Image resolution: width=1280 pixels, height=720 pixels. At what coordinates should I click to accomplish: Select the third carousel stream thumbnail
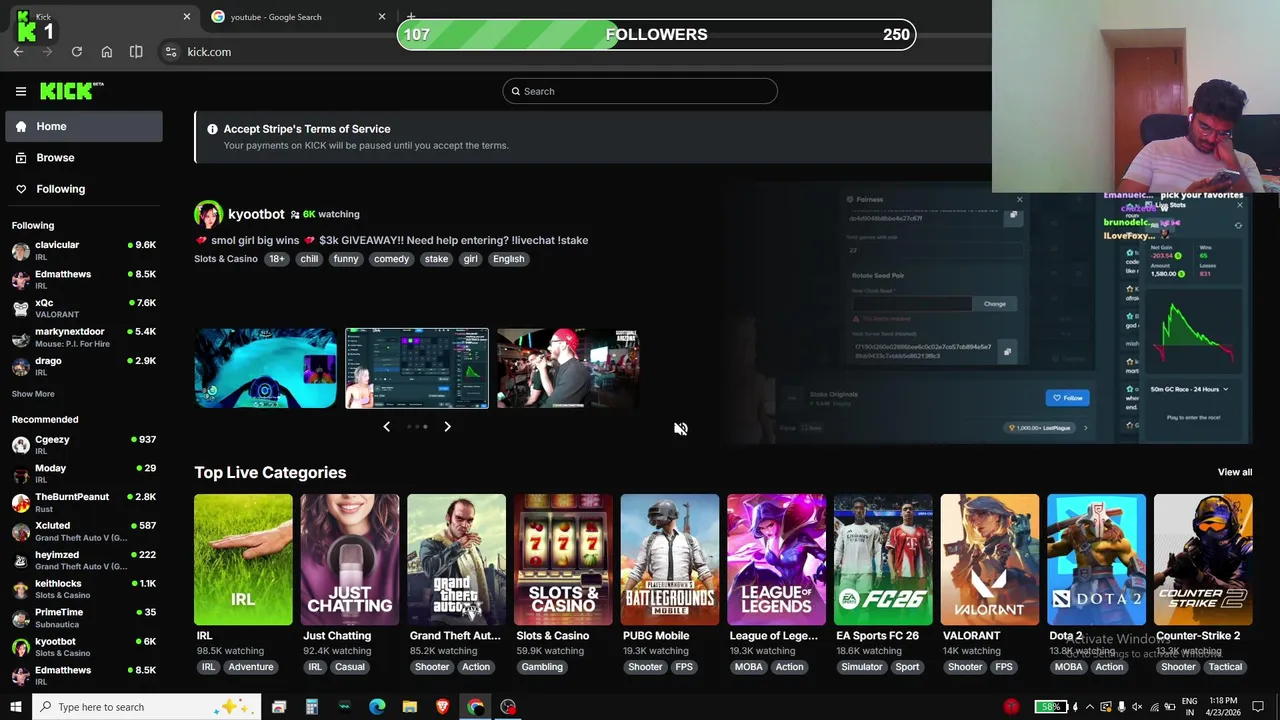coord(568,368)
